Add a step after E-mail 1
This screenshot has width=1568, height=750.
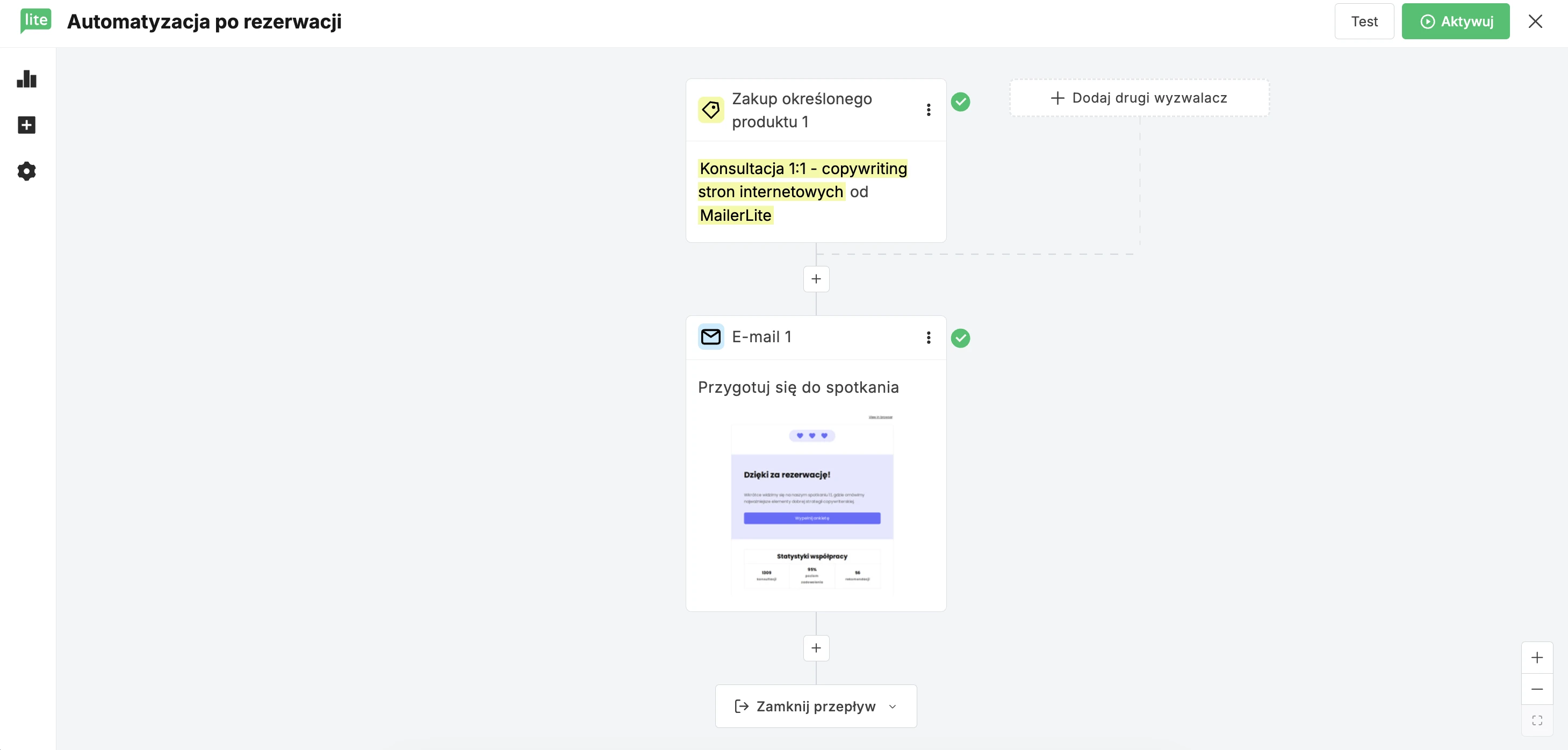816,648
